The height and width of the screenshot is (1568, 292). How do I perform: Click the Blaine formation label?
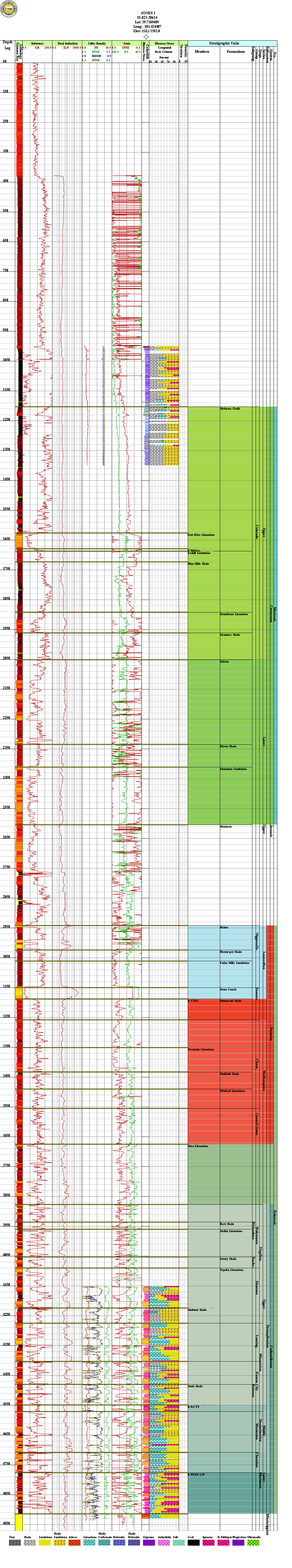[224, 928]
